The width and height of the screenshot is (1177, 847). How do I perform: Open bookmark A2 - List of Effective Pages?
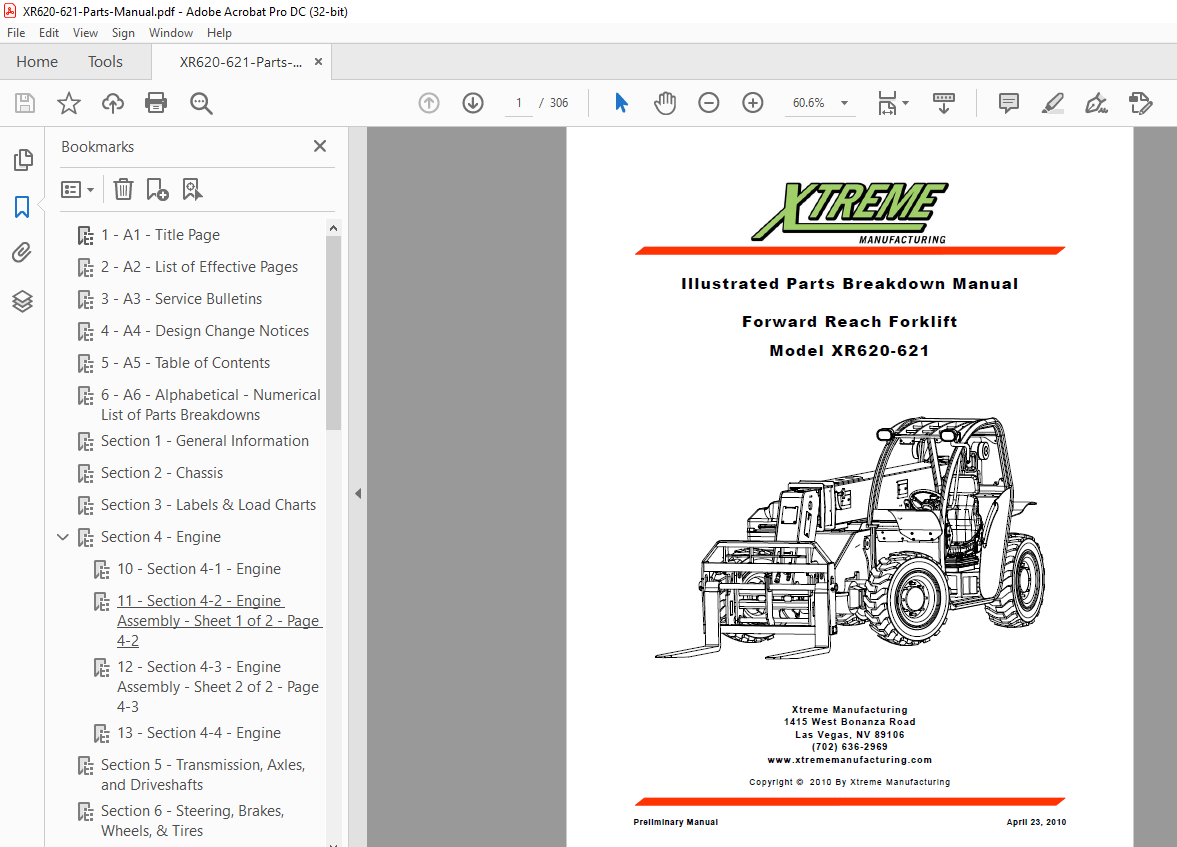[x=199, y=267]
